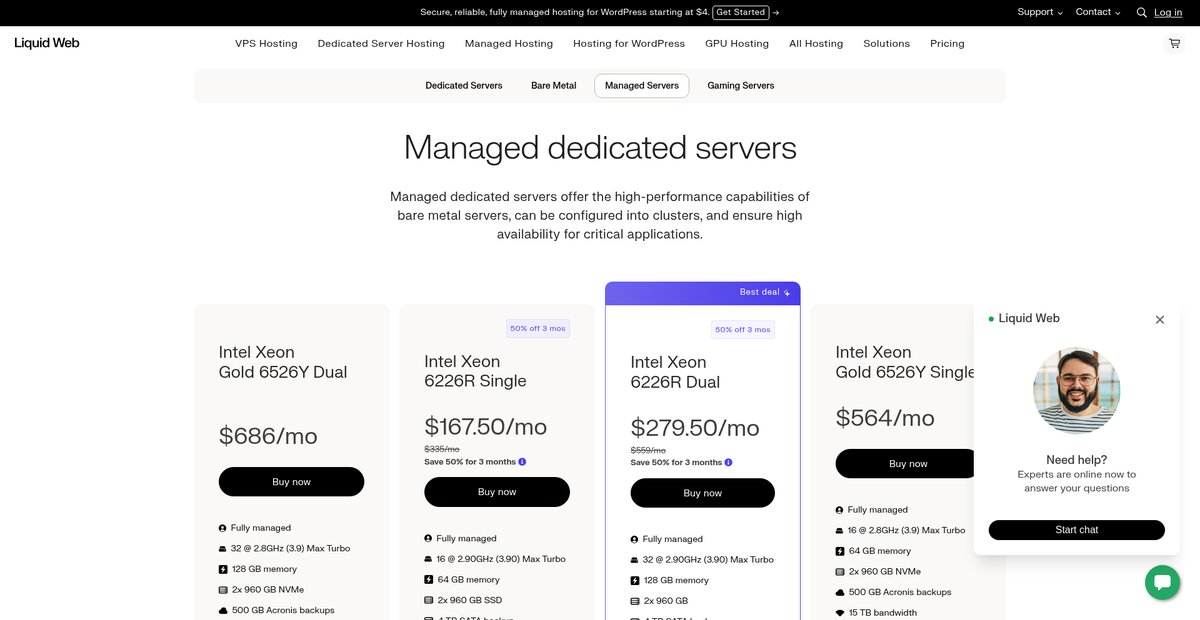The height and width of the screenshot is (620, 1200).
Task: Click the green chat bubble icon
Action: [x=1162, y=582]
